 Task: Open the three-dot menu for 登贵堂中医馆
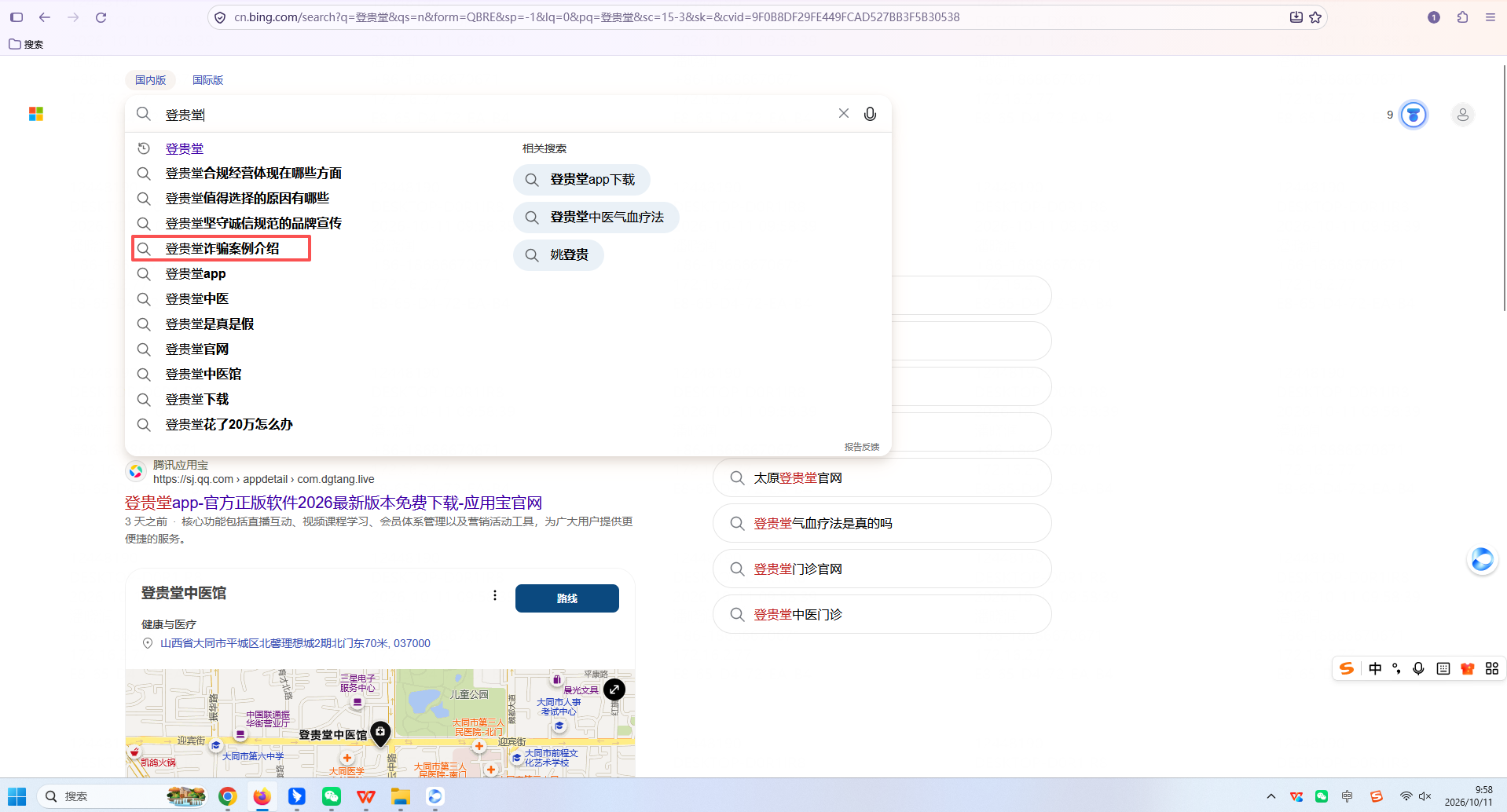point(495,595)
